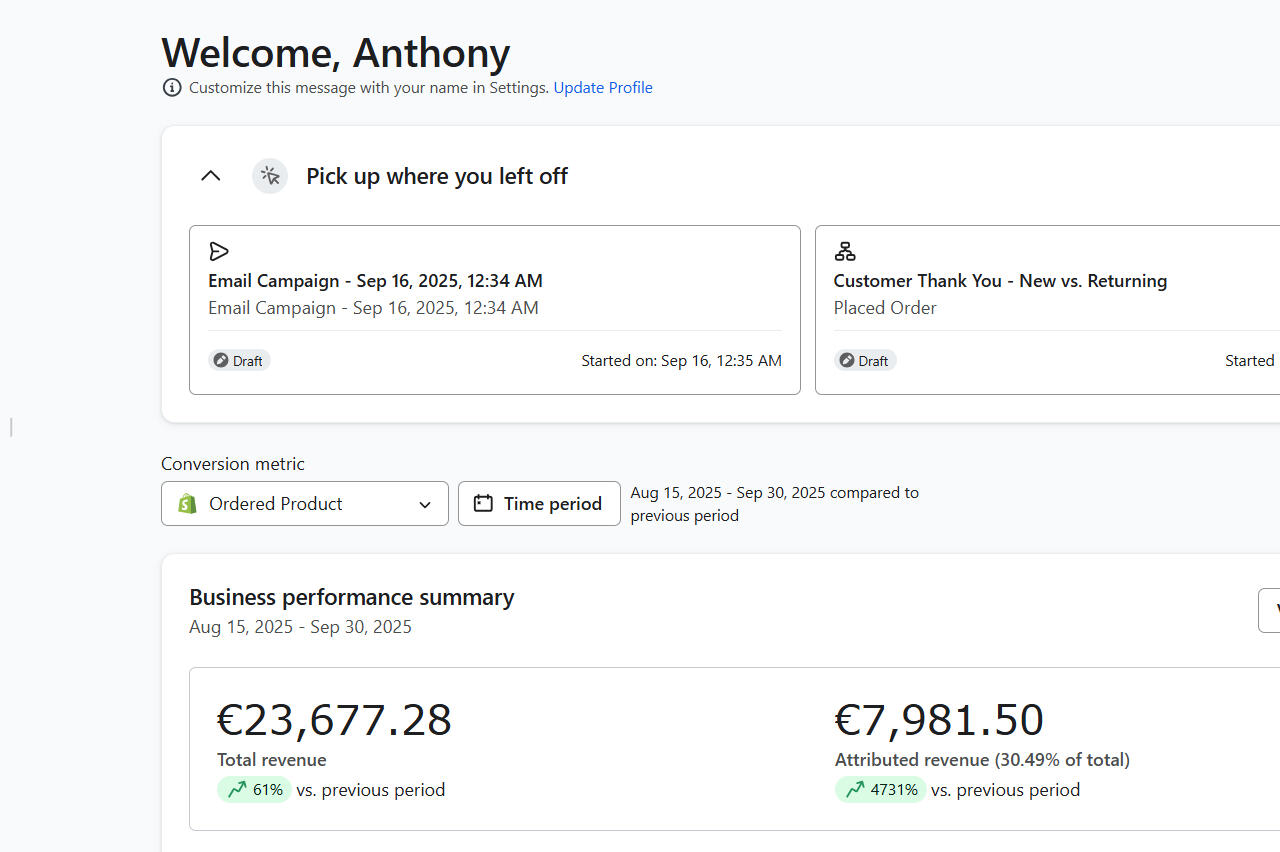Click the cursor icon next to Pick up heading

pyautogui.click(x=270, y=176)
